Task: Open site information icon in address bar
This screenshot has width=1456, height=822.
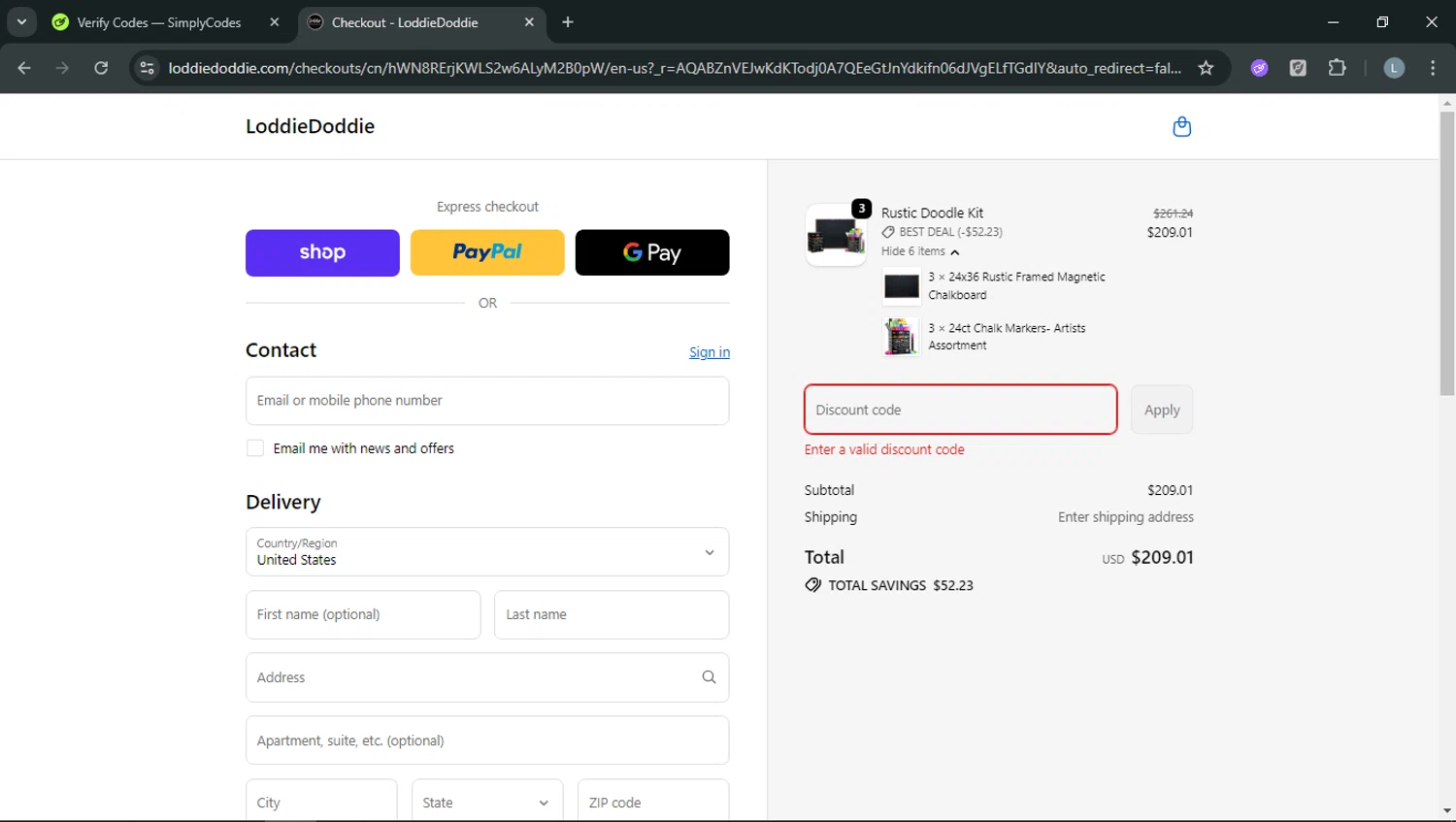Action: 147,68
